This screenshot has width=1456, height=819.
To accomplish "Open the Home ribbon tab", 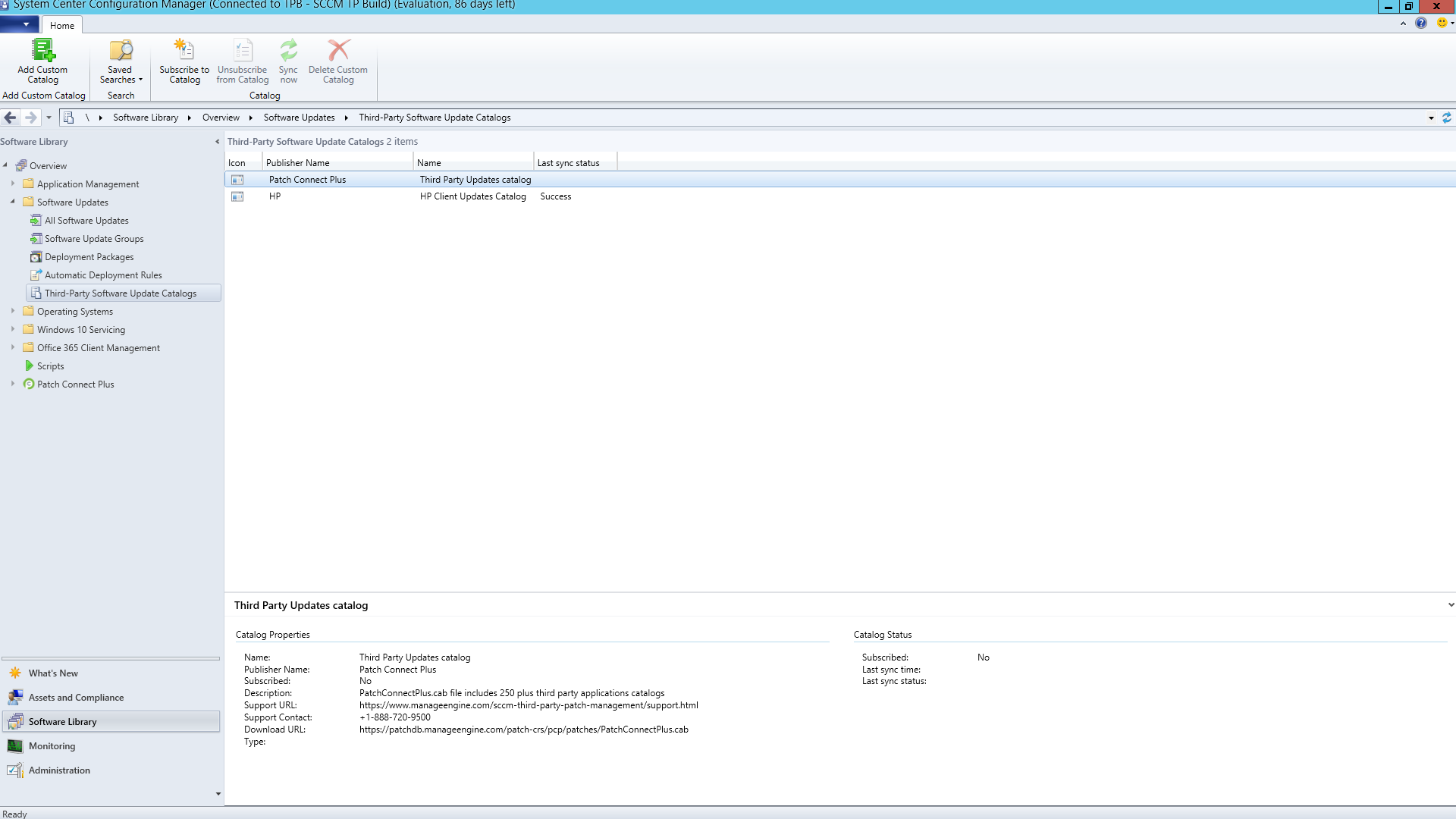I will point(62,25).
